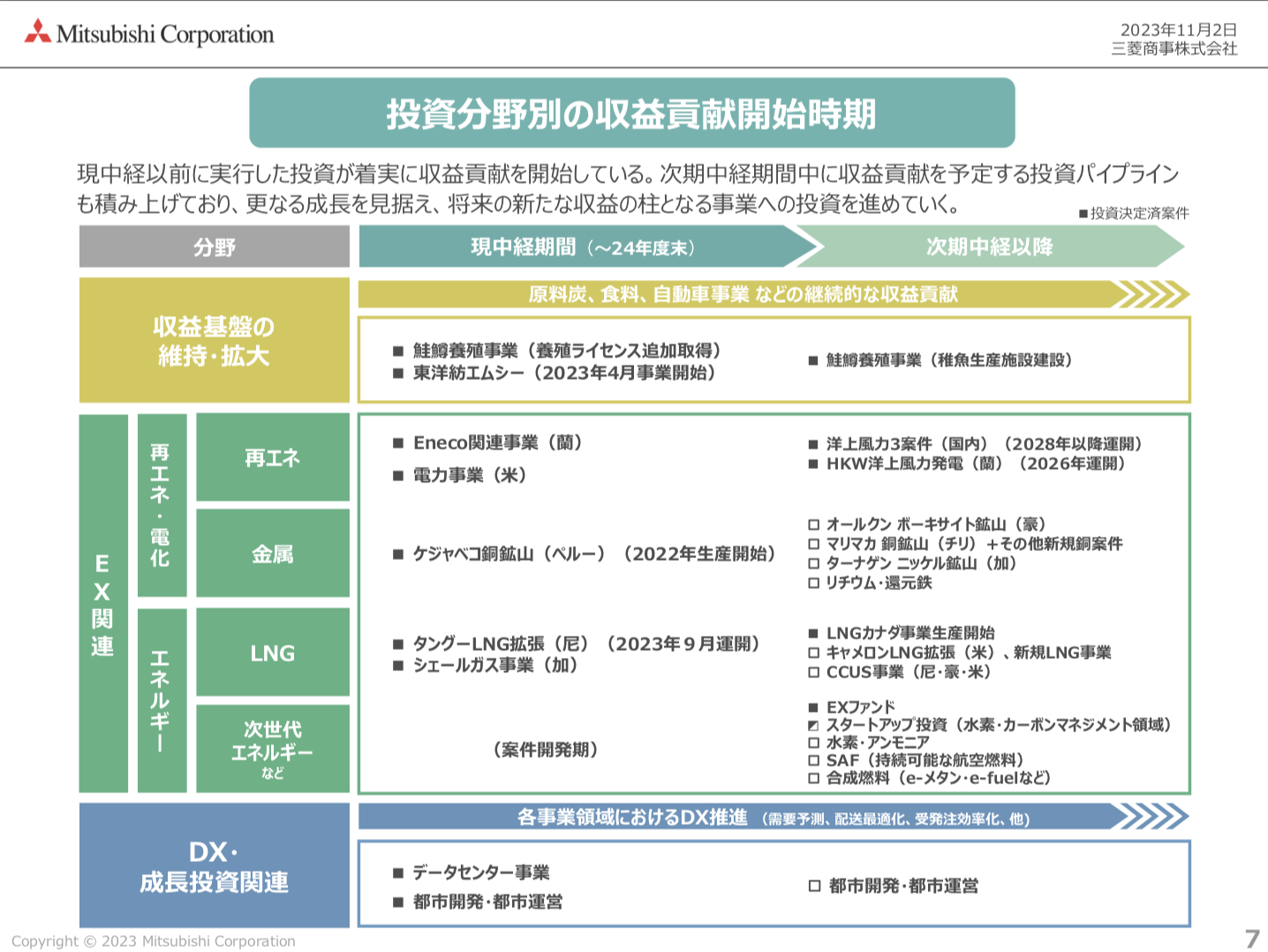Image resolution: width=1268 pixels, height=952 pixels.
Task: Click CCUS事業（尼・豪・米）
Action: pos(909,672)
